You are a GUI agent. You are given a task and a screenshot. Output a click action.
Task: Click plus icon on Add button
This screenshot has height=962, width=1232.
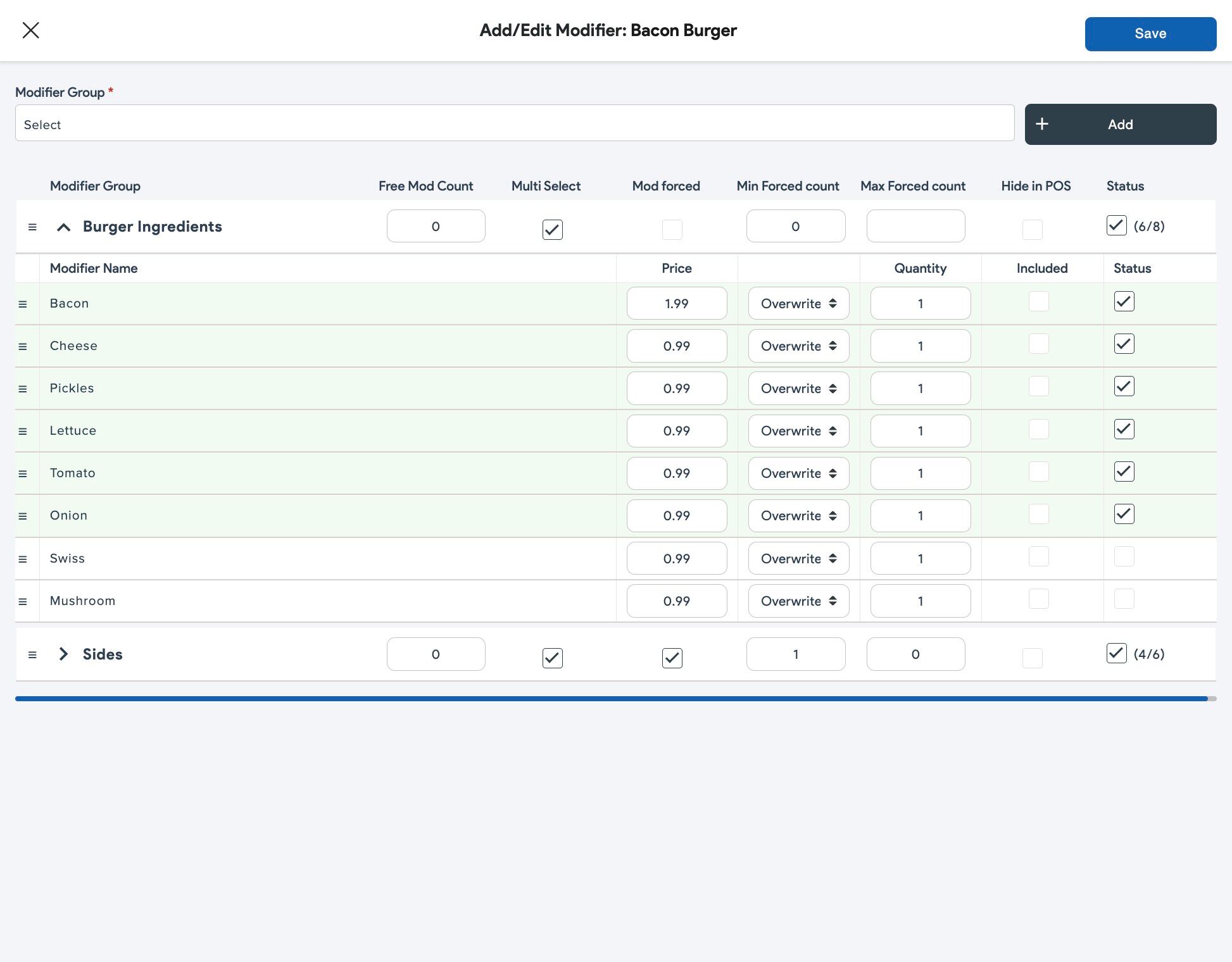coord(1042,124)
